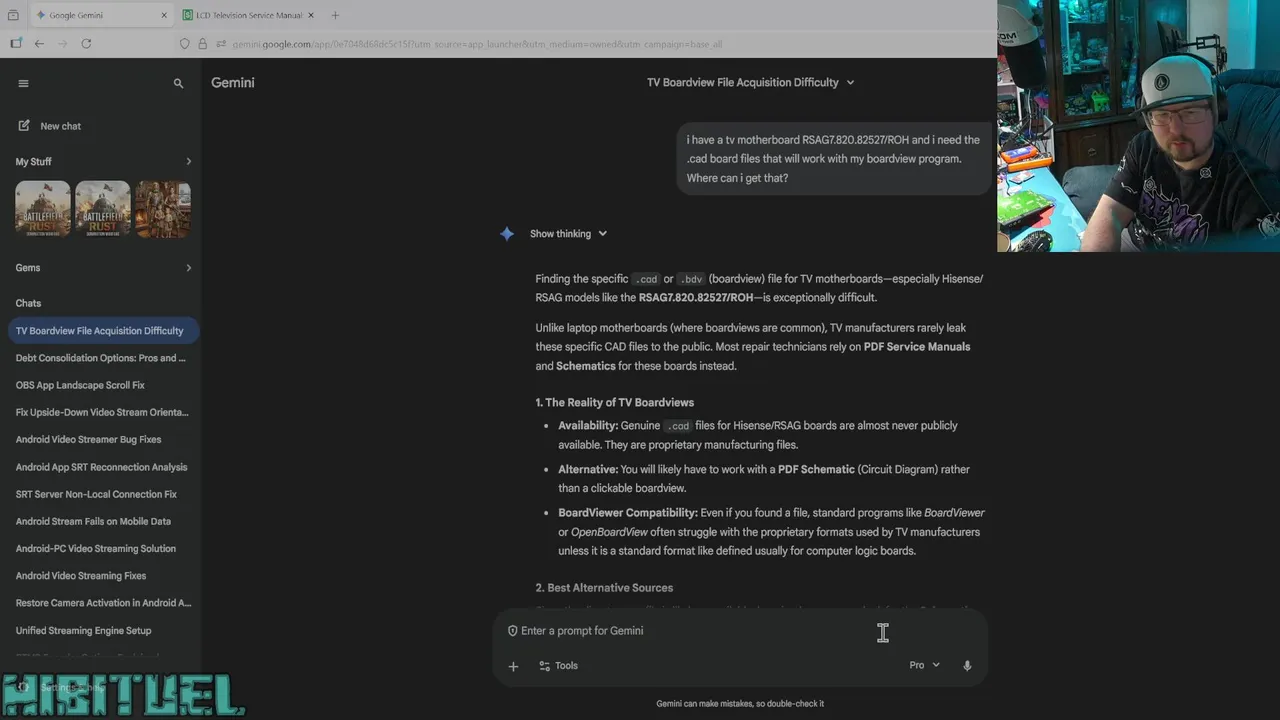
Task: Open SRT Server Non-Local Connection Fix chat
Action: (x=102, y=494)
